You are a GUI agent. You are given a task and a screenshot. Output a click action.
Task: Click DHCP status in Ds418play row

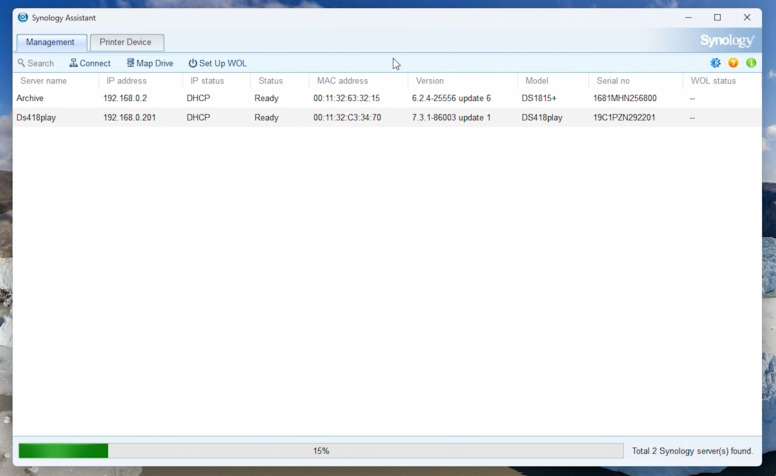coord(198,118)
